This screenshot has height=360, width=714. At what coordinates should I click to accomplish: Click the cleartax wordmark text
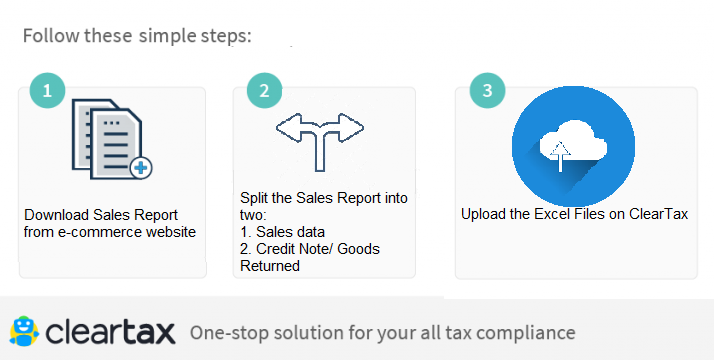click(x=110, y=332)
